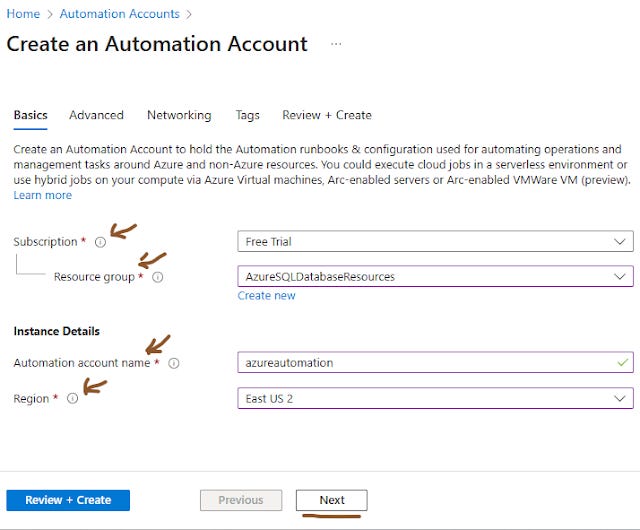The width and height of the screenshot is (640, 530).
Task: Click the Automation account name label
Action: pos(82,363)
